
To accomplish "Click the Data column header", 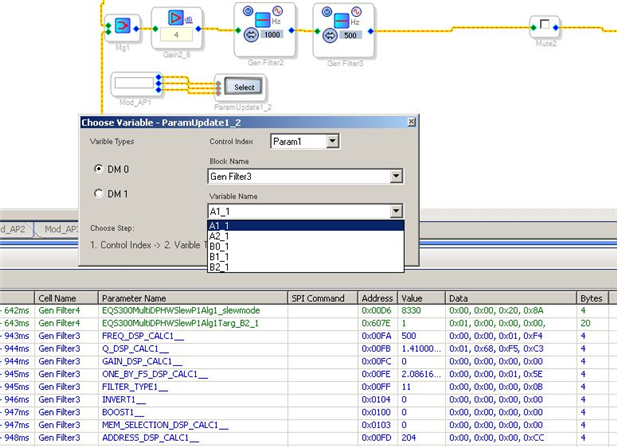I will tap(511, 298).
